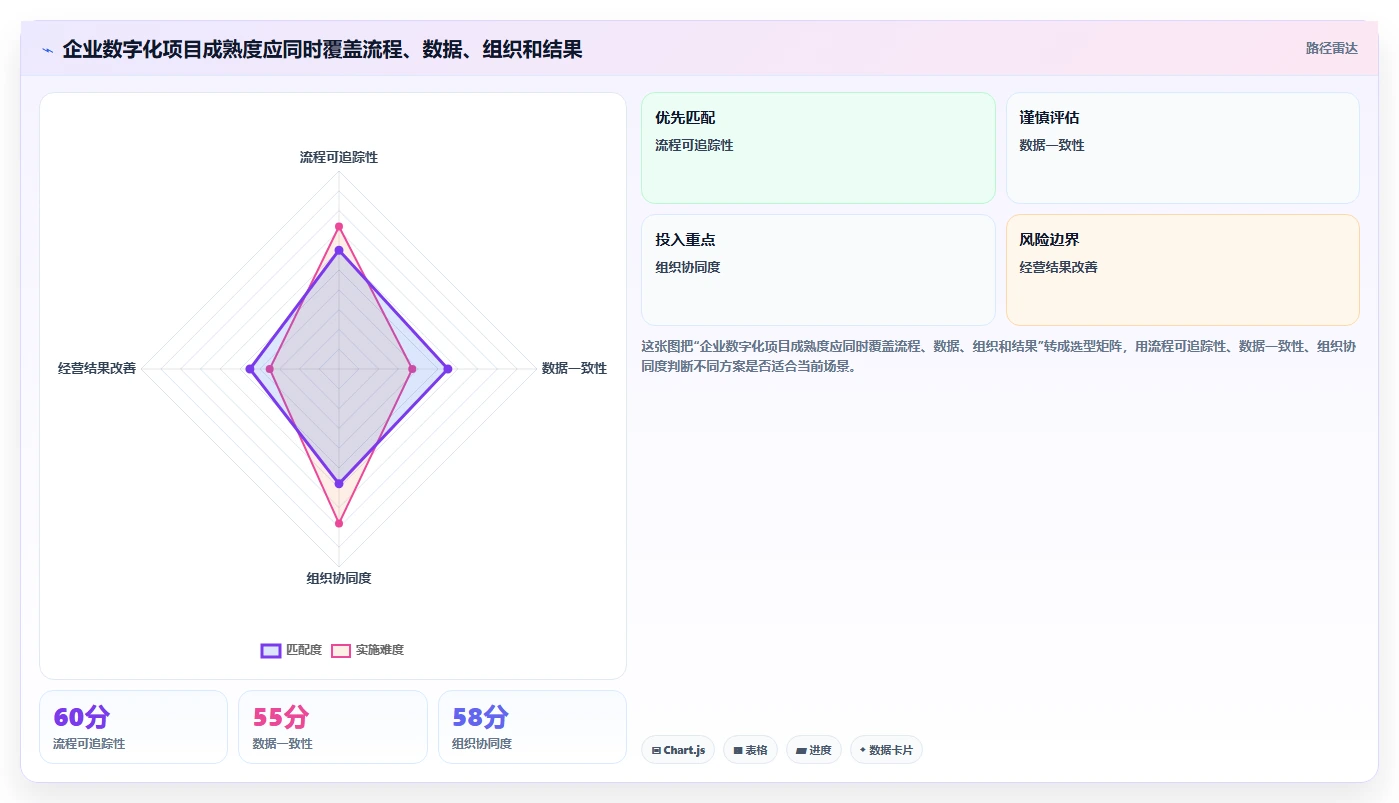1399x803 pixels.
Task: Click the 数据卡片 tag label
Action: 891,750
